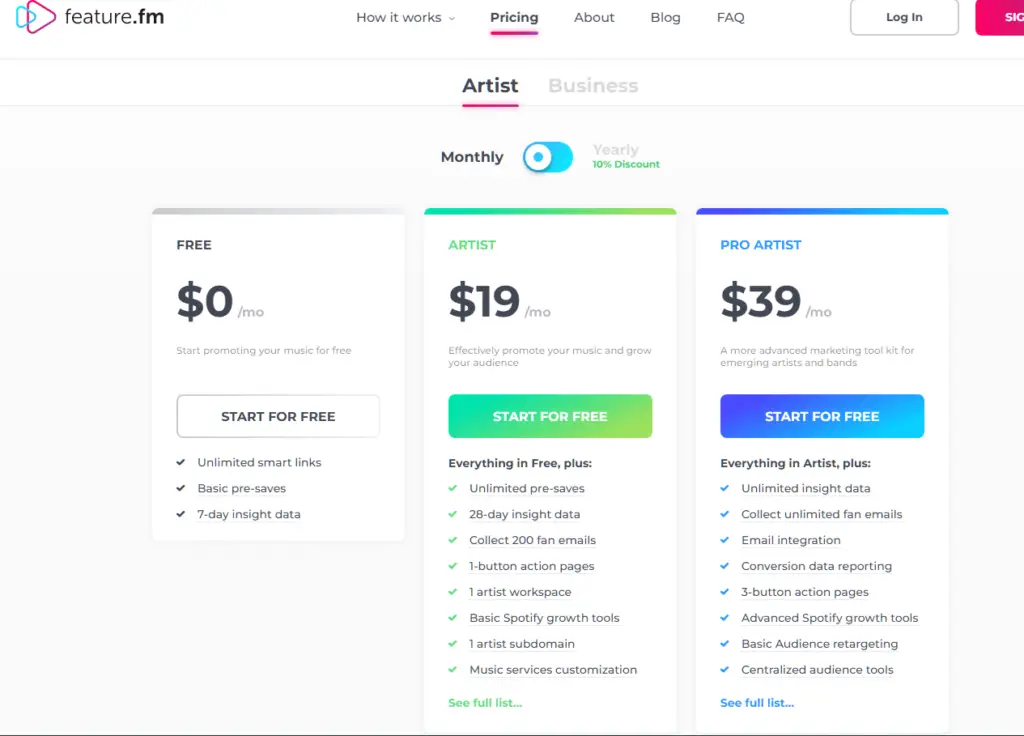Click the blue Pro Artist Start For Free button

[x=822, y=416]
